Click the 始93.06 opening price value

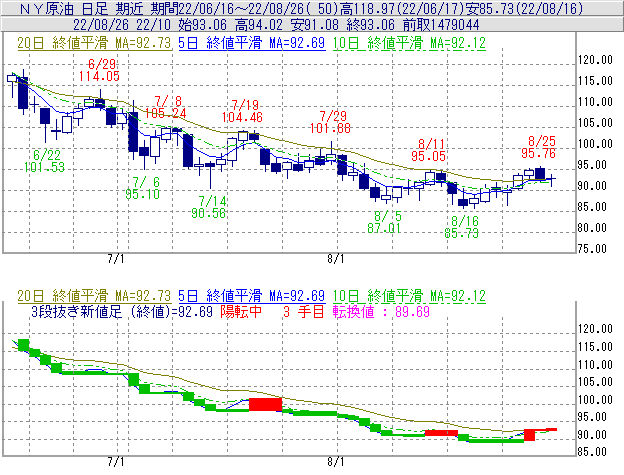pyautogui.click(x=202, y=25)
